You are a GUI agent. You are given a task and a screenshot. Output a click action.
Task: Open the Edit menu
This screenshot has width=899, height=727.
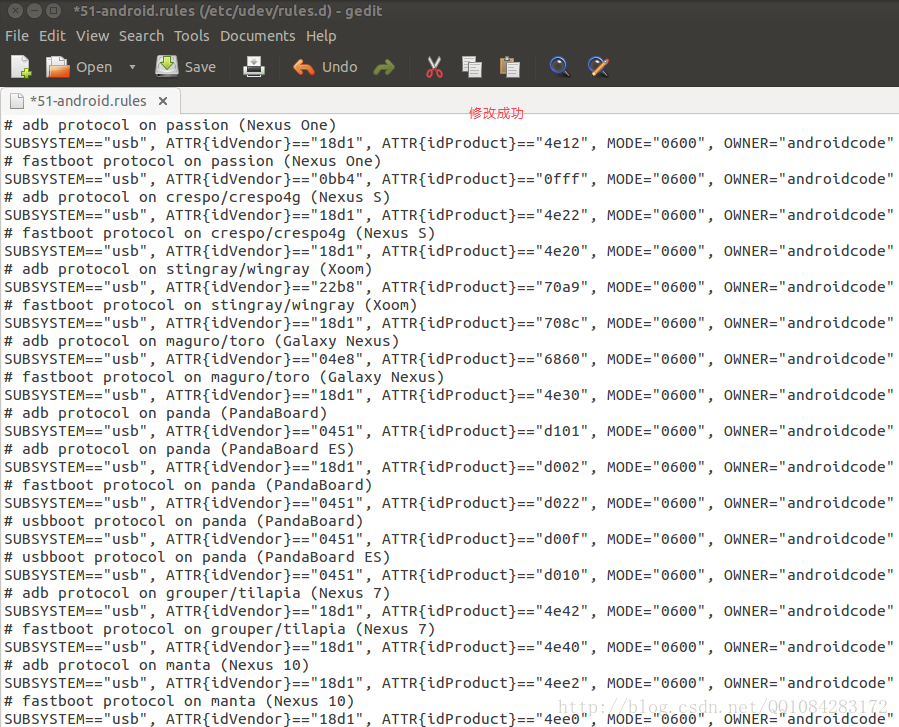click(x=52, y=36)
